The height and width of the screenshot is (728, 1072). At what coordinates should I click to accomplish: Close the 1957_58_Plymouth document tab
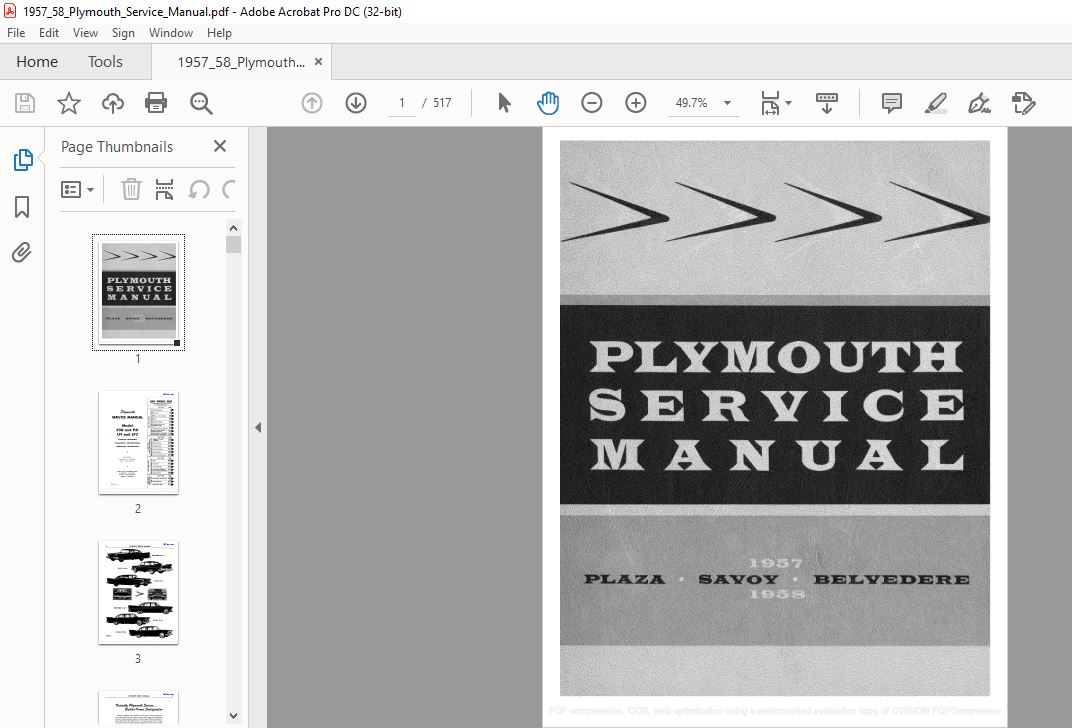tap(319, 62)
